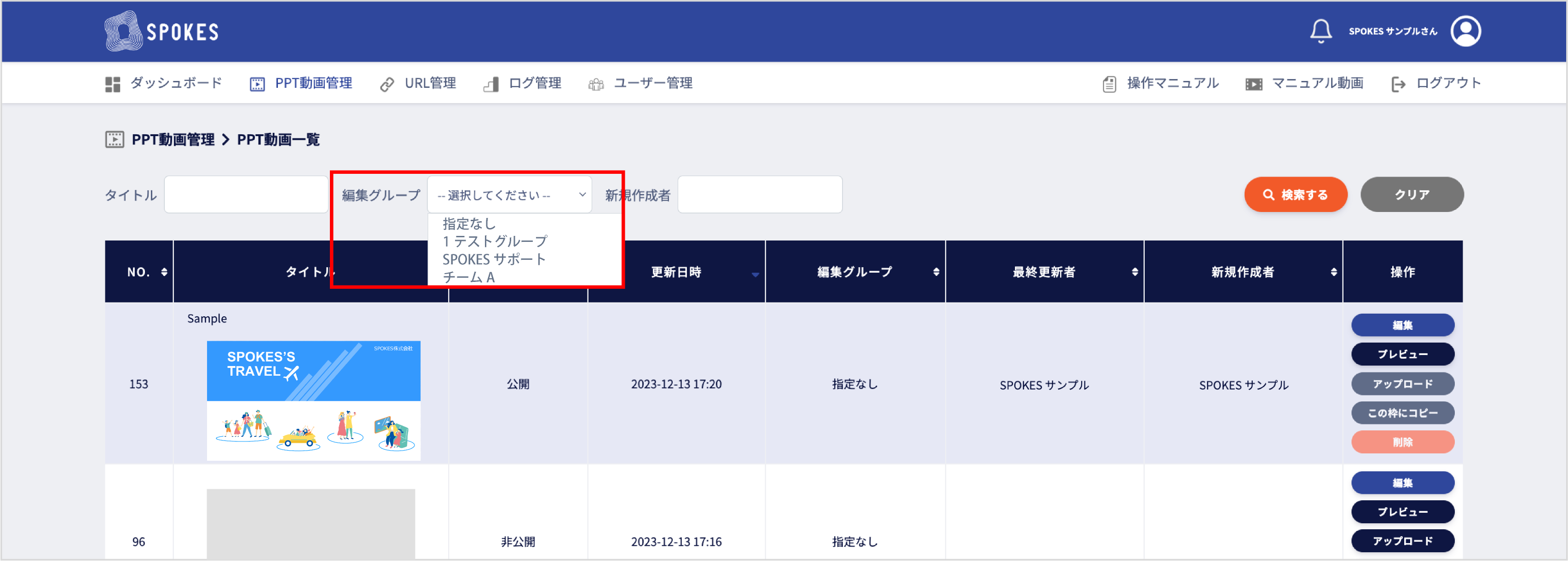Click the マニュアル動画 video icon
The height and width of the screenshot is (561, 1568).
tap(1253, 84)
